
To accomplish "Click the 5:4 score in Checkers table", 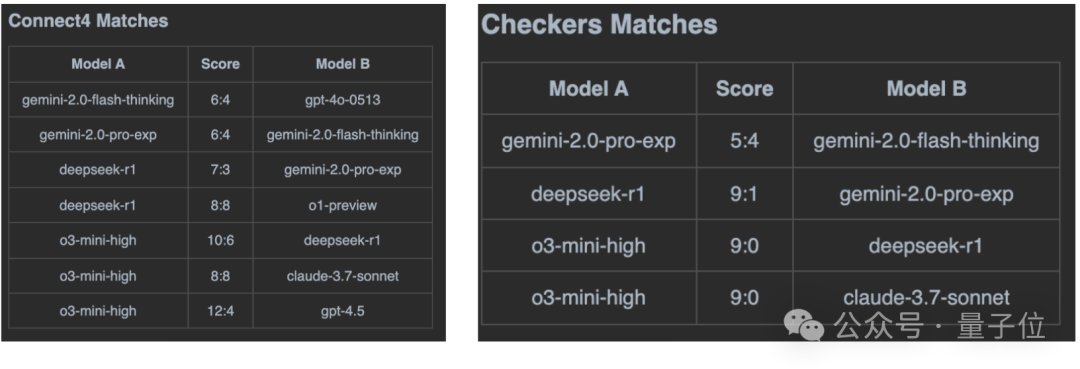I will [745, 141].
